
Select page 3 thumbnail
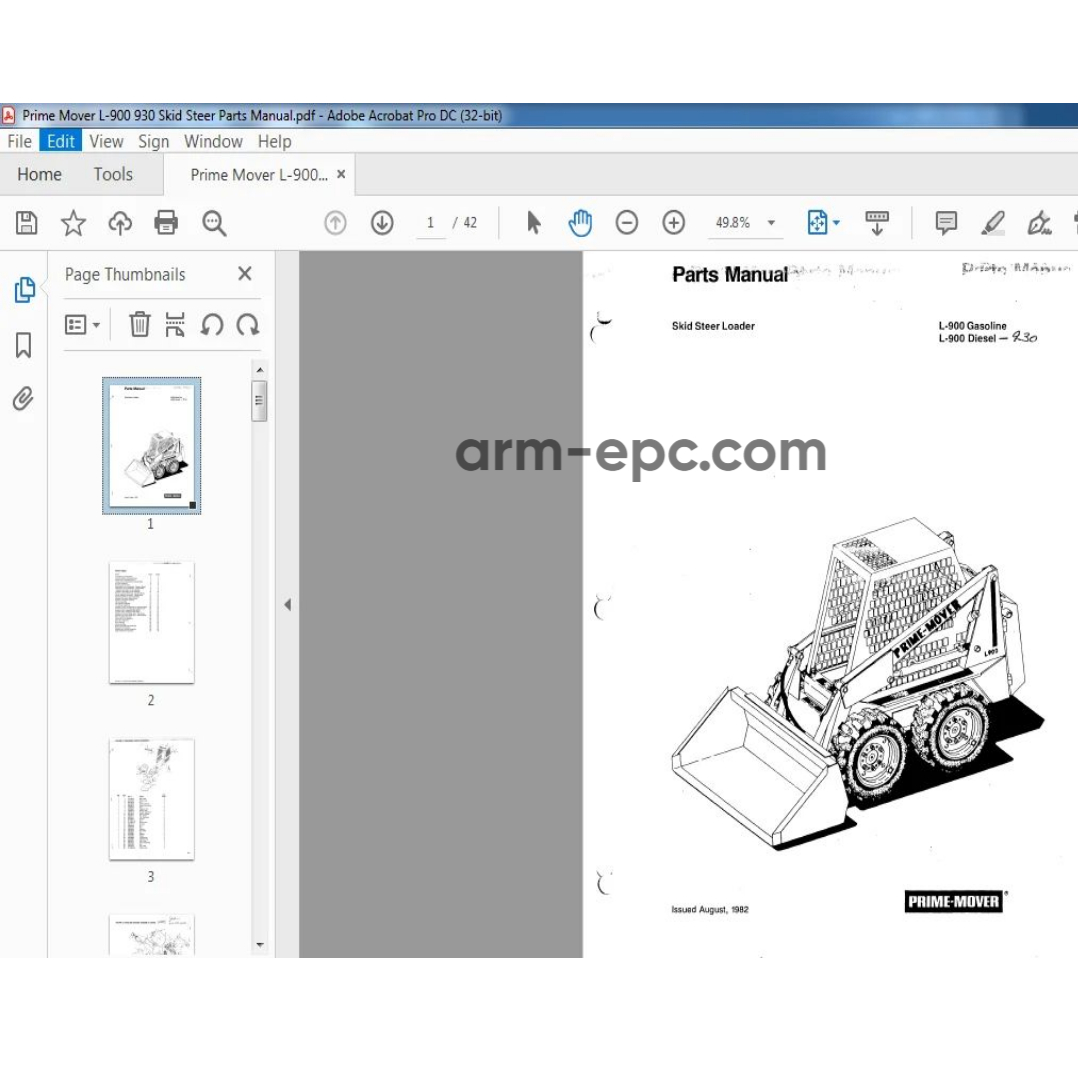click(x=152, y=799)
